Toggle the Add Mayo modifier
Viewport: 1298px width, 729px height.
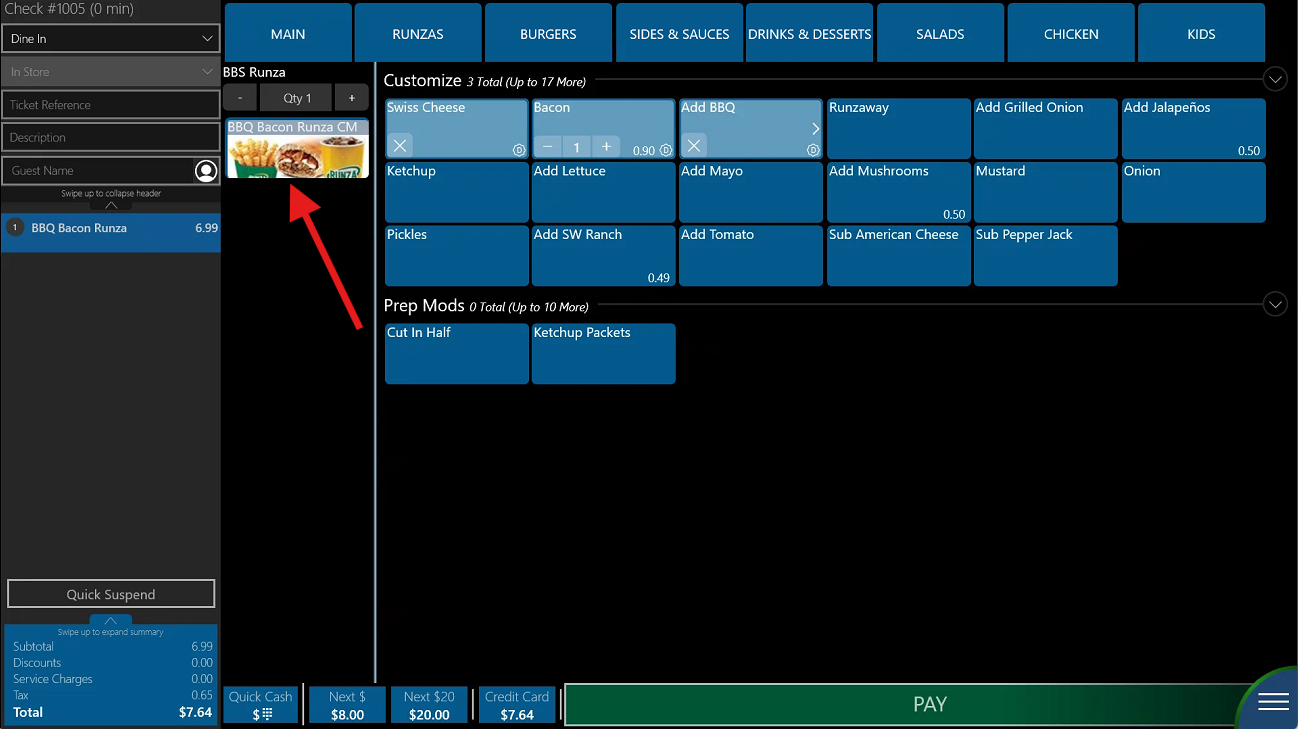point(751,192)
